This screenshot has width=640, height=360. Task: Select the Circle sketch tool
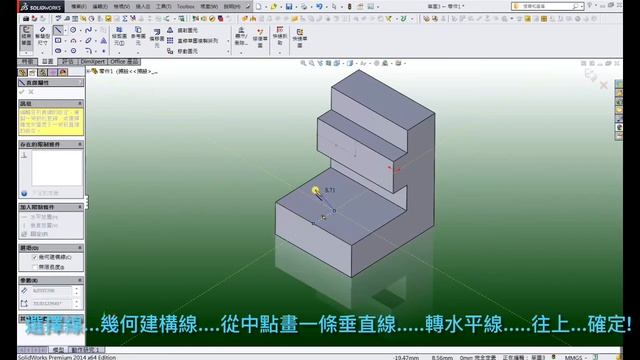click(x=73, y=30)
